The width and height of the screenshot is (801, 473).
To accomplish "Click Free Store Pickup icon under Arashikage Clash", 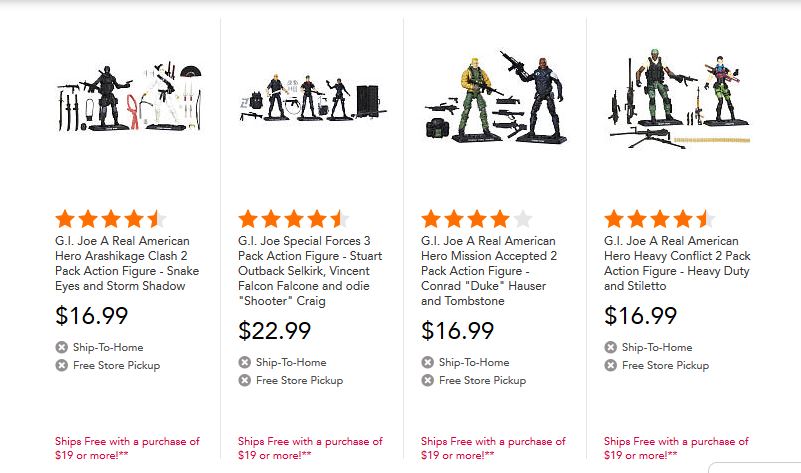I will pos(62,365).
